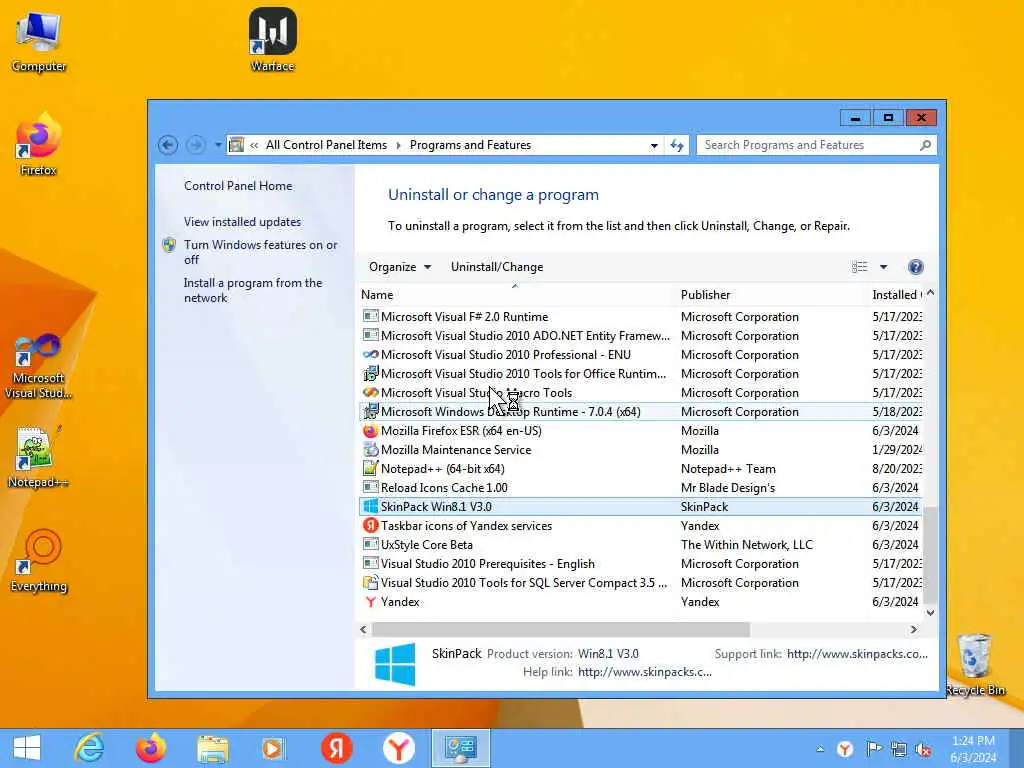This screenshot has width=1024, height=768.
Task: Expand the breadcrumb chevron before All Control Panel Items
Action: (x=254, y=146)
